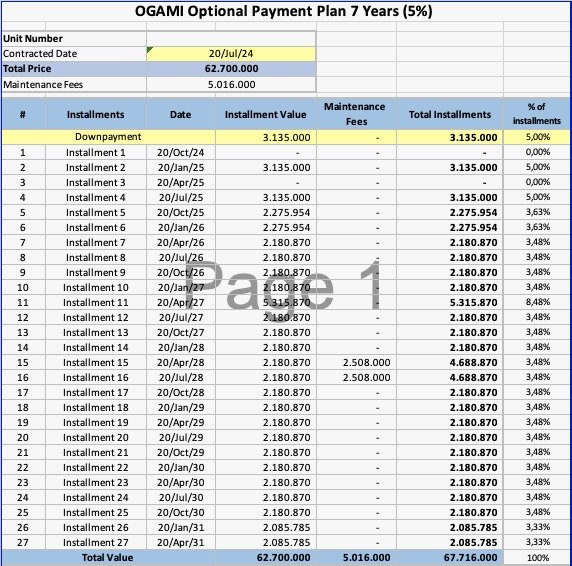
Task: Click the empty Unit Number value cell
Action: coord(231,39)
